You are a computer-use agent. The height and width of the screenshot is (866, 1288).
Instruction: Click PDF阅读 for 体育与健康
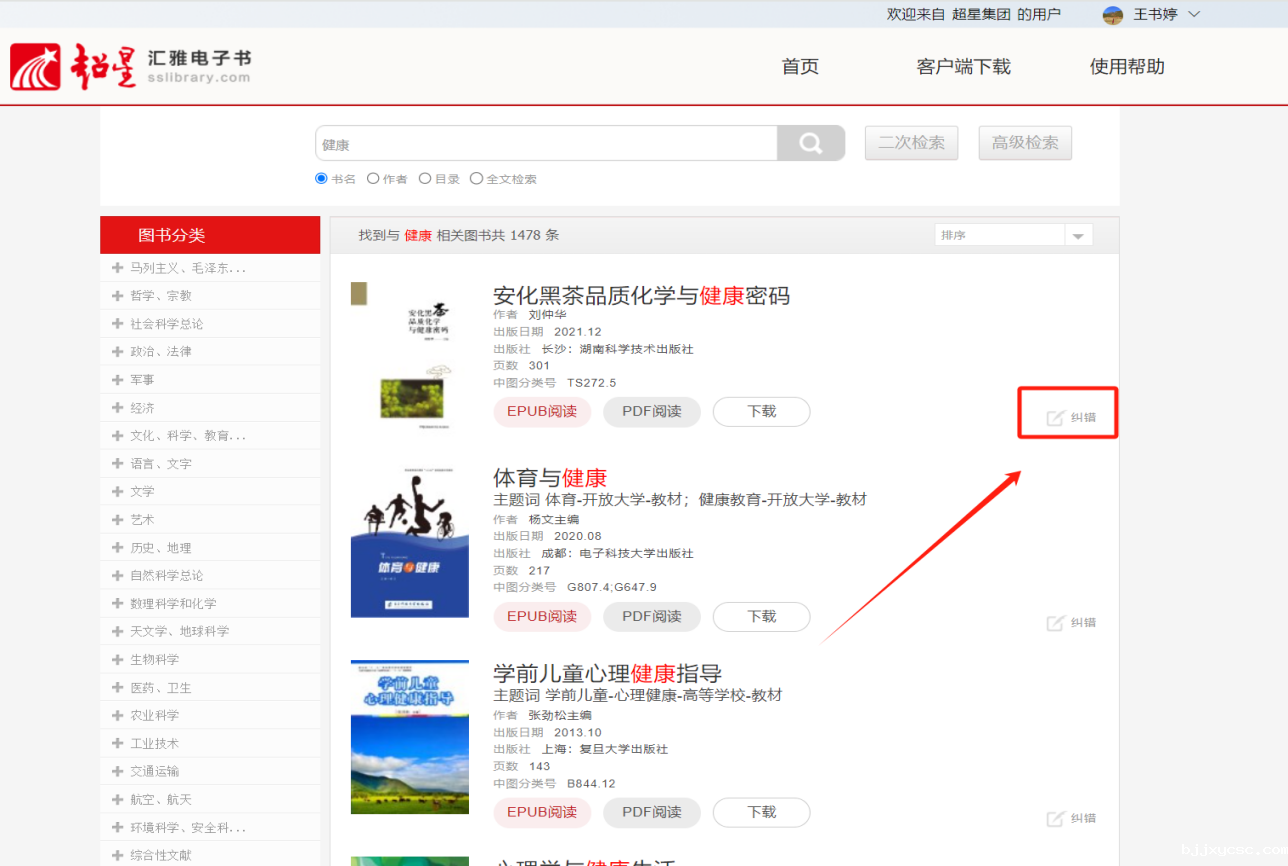point(652,617)
